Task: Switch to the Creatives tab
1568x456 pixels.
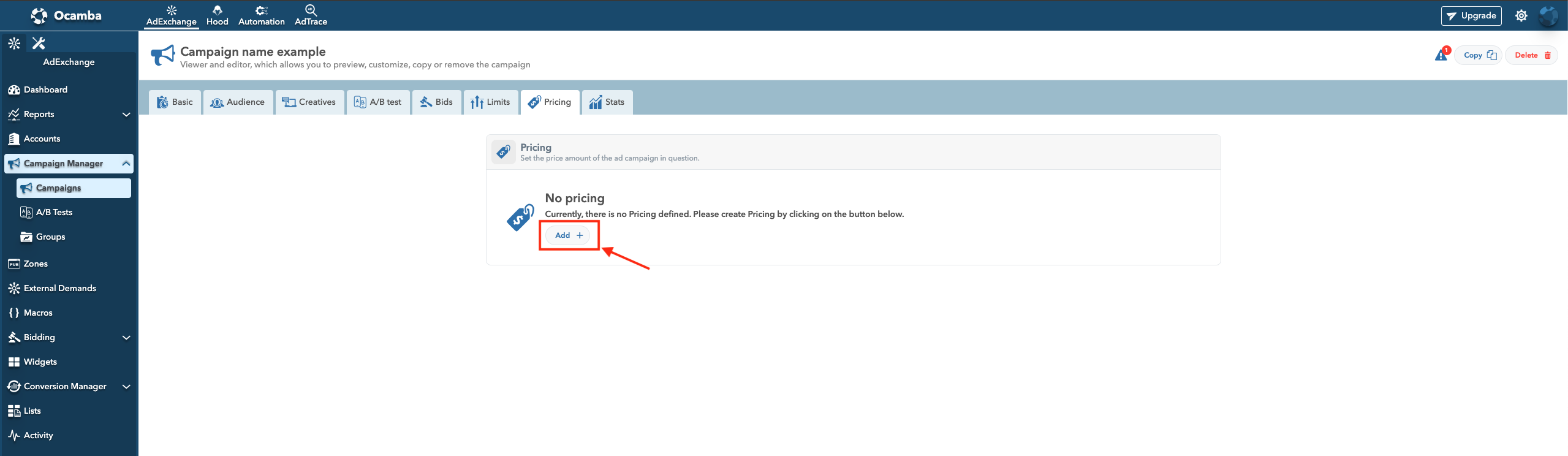Action: pos(309,102)
